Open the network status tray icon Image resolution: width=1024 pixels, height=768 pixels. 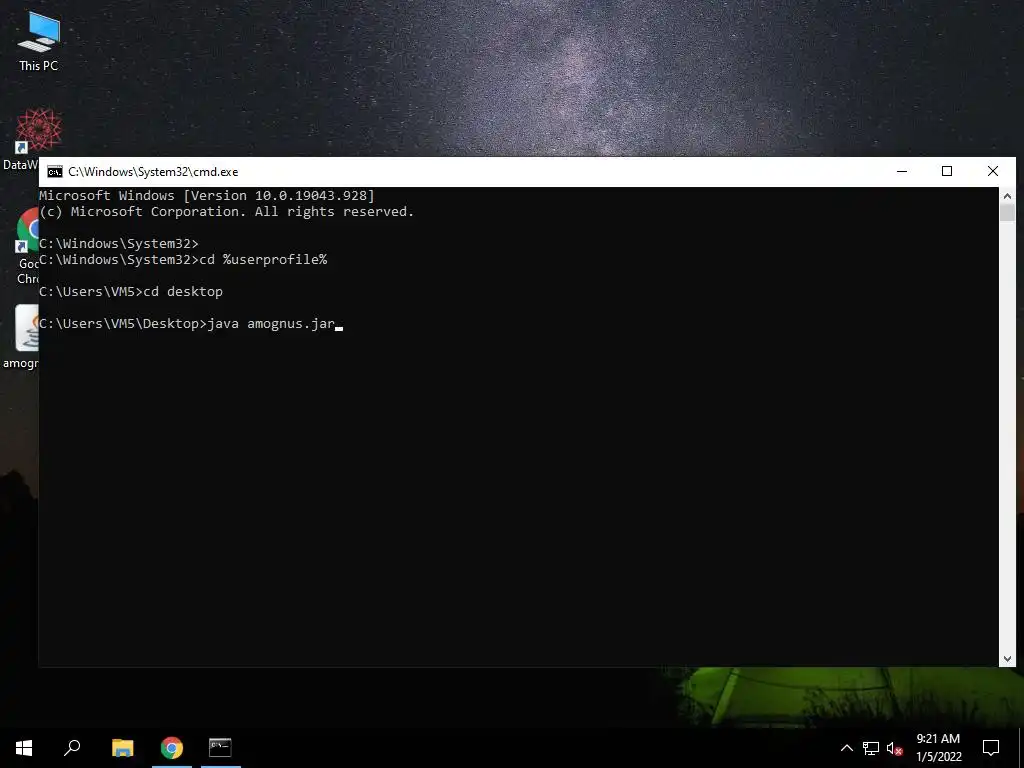click(871, 748)
